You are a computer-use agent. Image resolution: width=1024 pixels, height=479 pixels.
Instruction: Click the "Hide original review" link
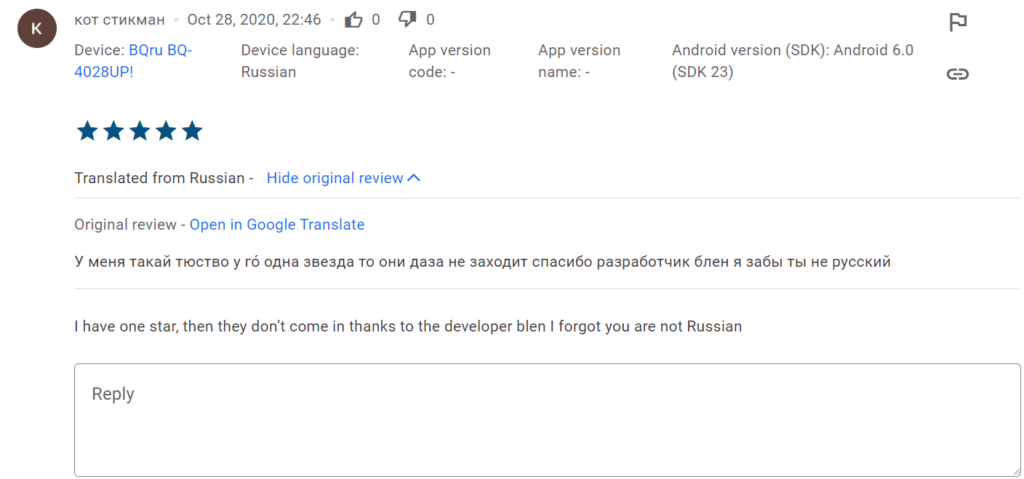click(x=334, y=178)
